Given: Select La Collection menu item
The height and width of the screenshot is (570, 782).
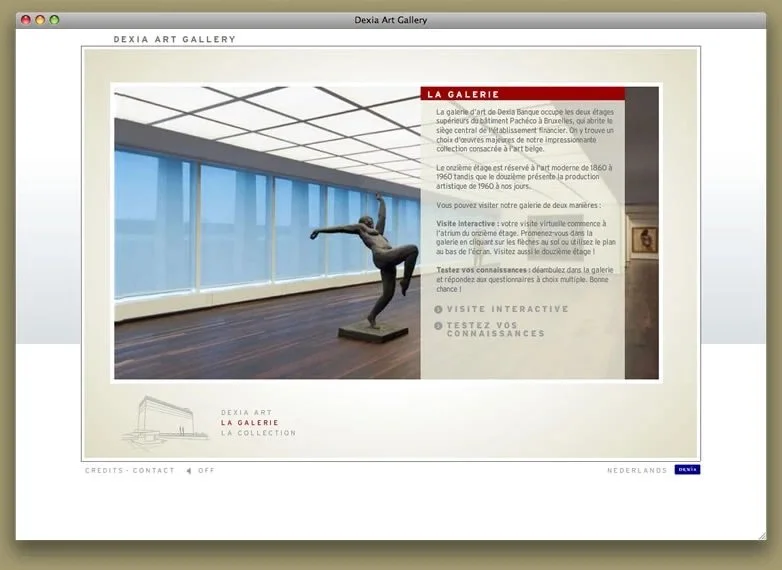Looking at the screenshot, I should pos(258,433).
